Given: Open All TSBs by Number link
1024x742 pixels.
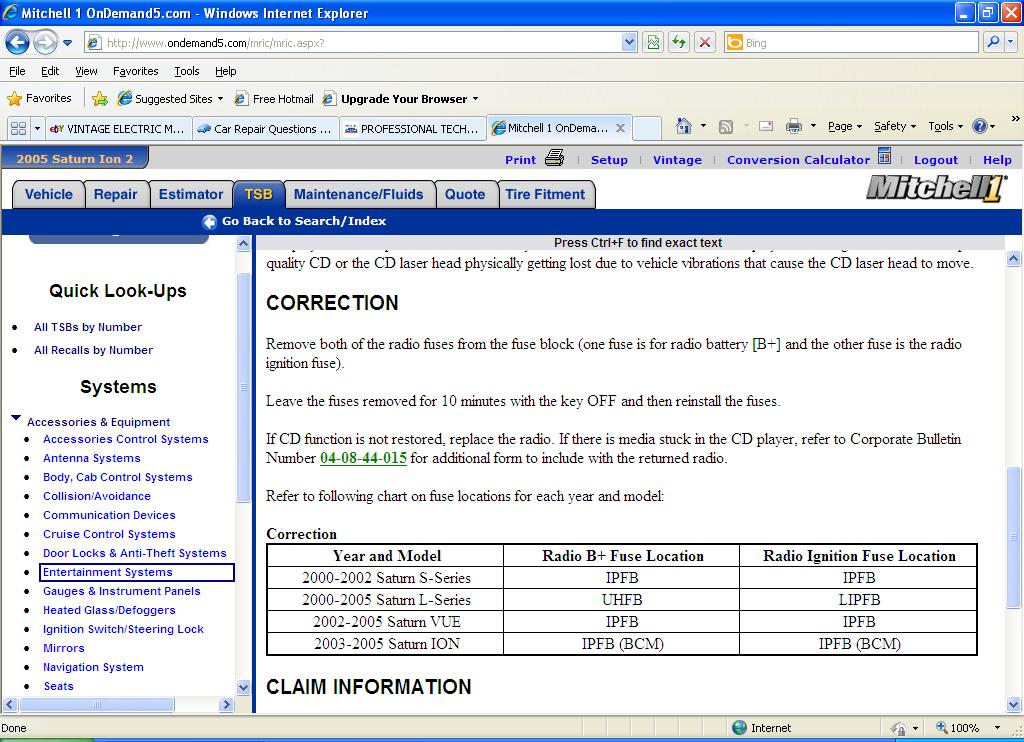Looking at the screenshot, I should pyautogui.click(x=88, y=327).
